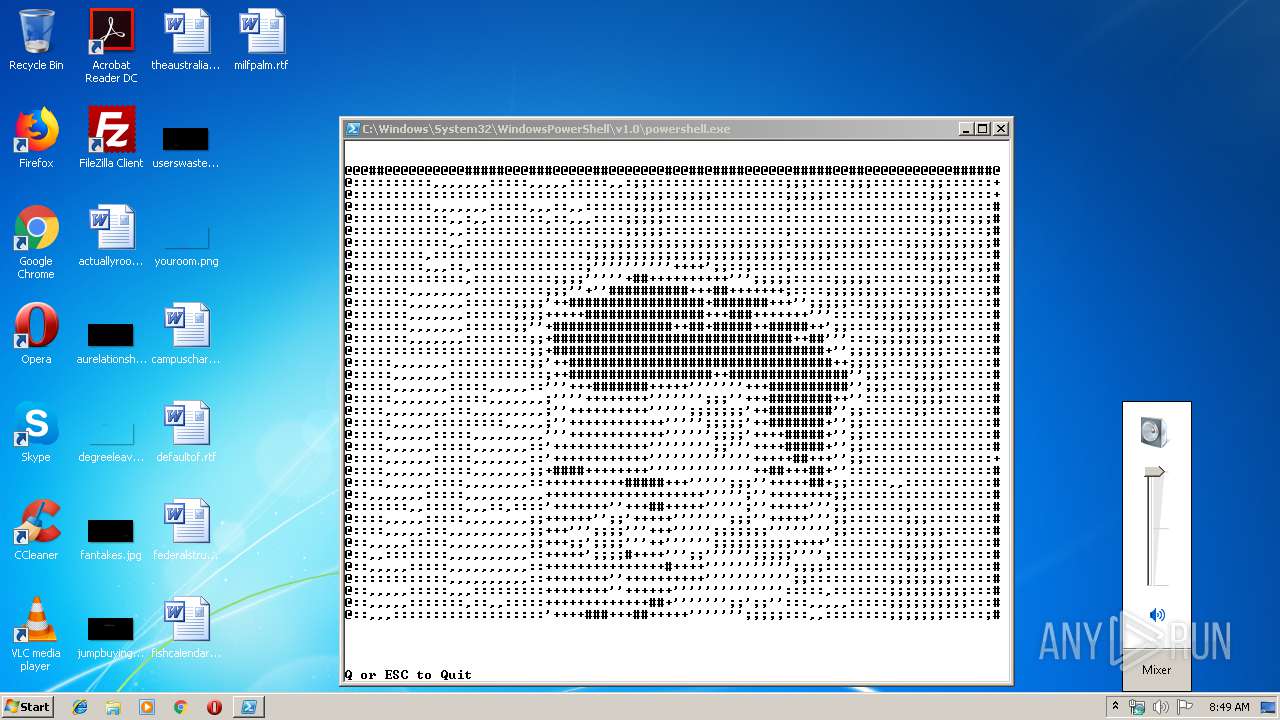This screenshot has width=1280, height=720.
Task: Open Chrome from the taskbar
Action: coord(180,707)
